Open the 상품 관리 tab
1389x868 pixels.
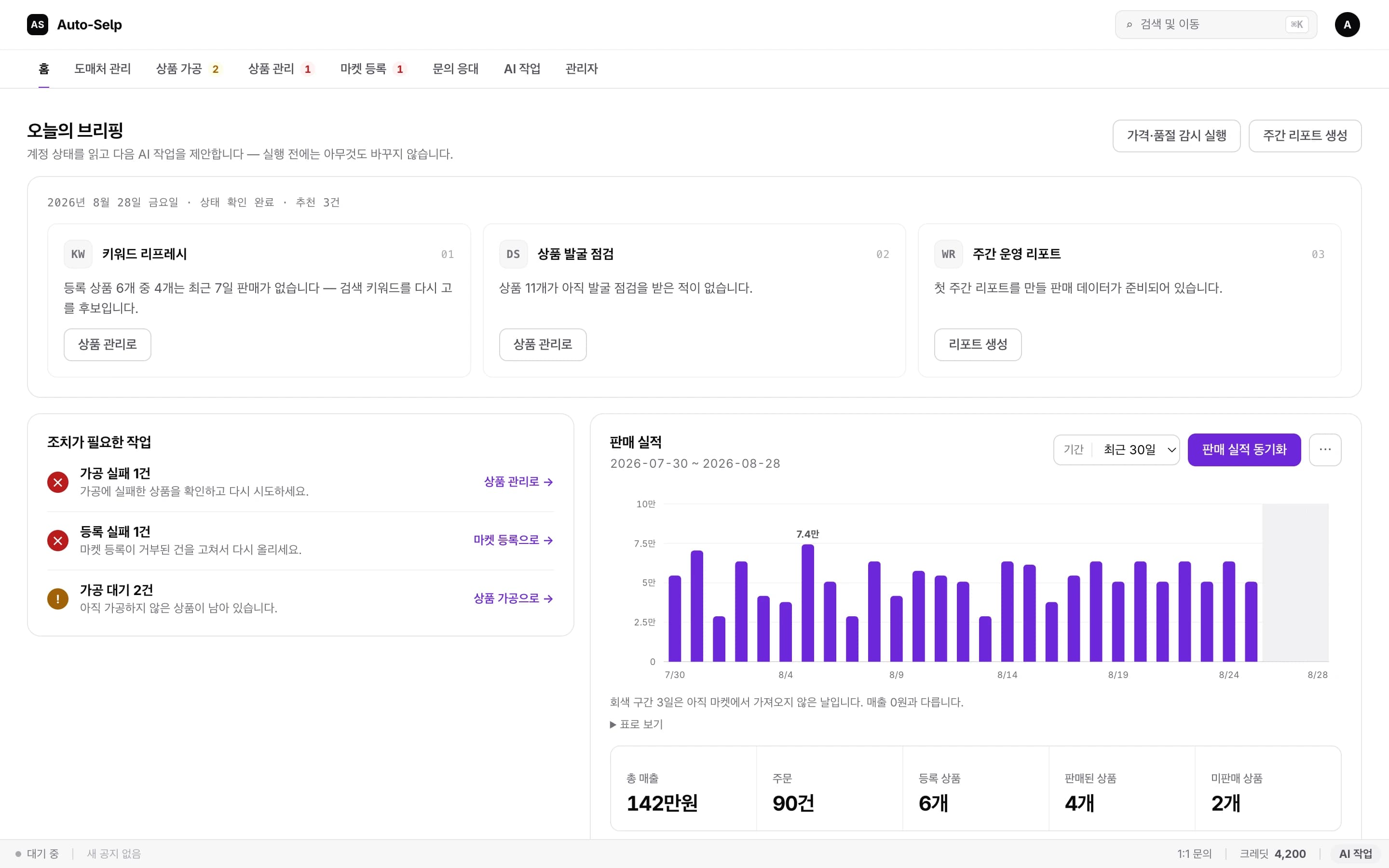[x=281, y=69]
